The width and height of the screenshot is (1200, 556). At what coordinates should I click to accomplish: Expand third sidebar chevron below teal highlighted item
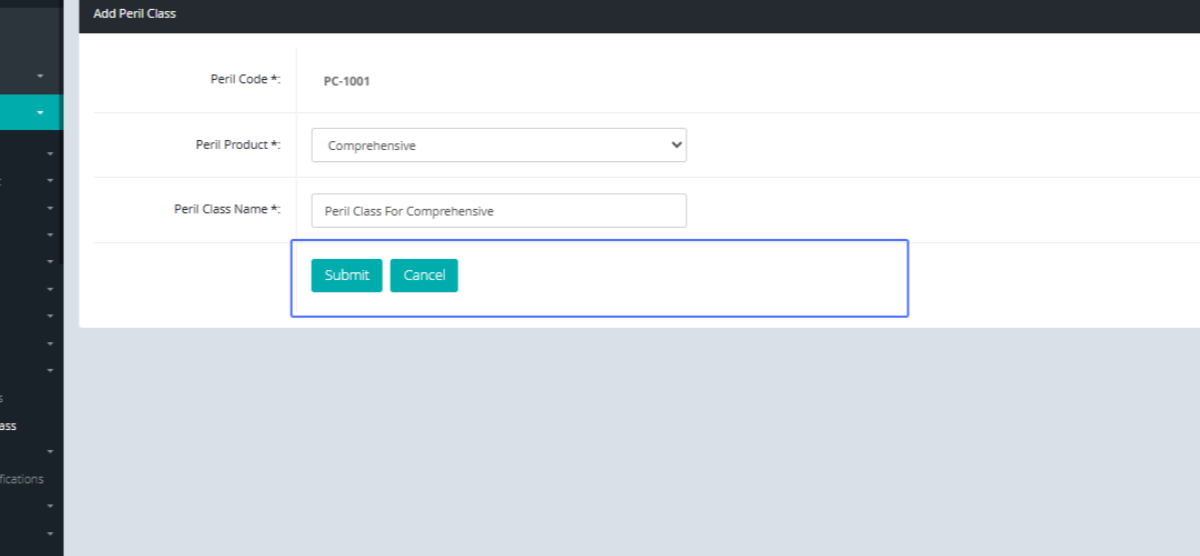tap(50, 208)
